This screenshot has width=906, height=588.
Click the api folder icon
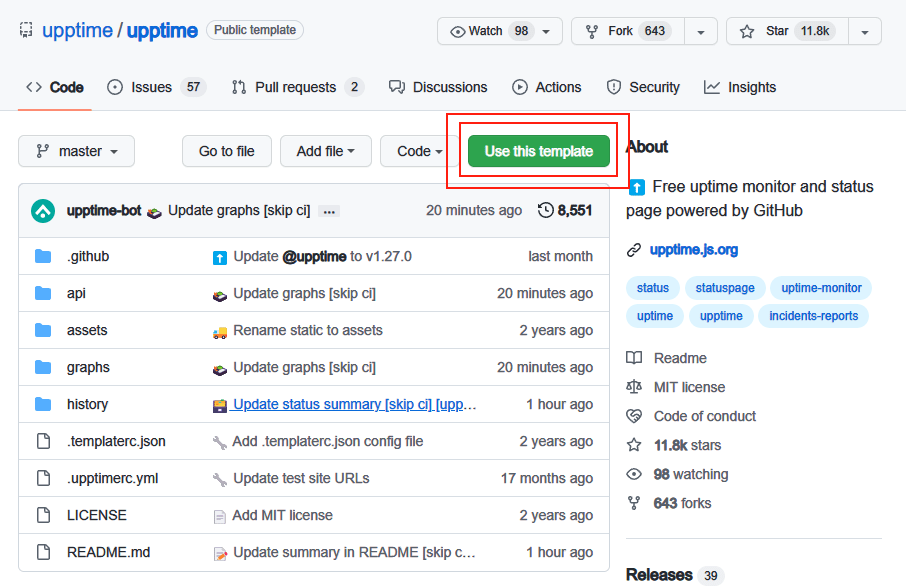pyautogui.click(x=43, y=293)
